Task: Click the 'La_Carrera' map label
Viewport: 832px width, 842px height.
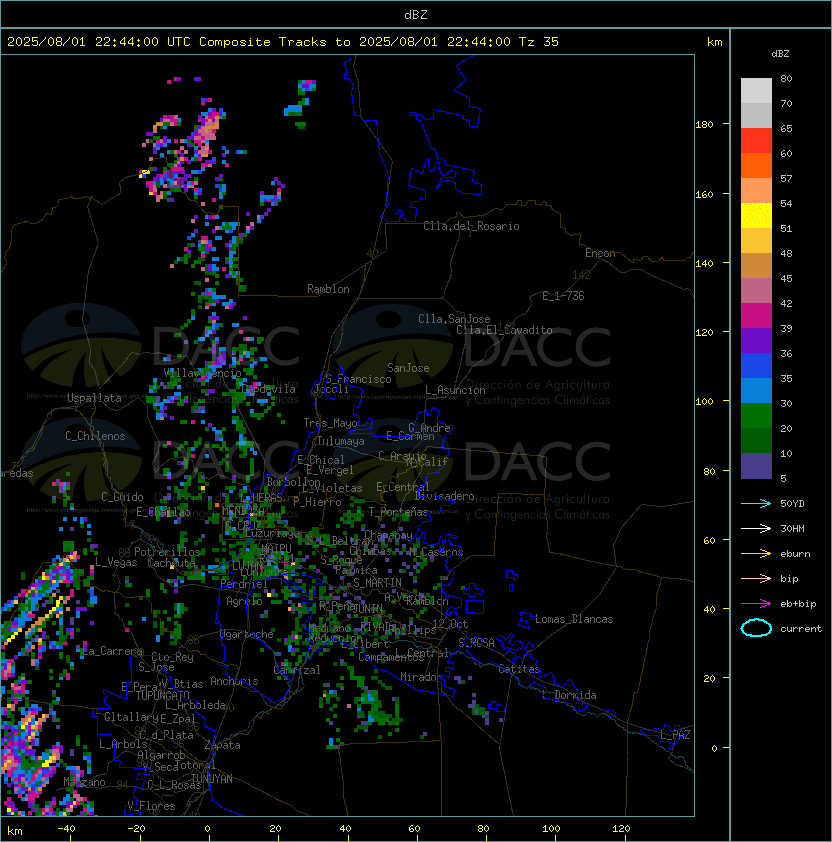Action: pyautogui.click(x=113, y=651)
